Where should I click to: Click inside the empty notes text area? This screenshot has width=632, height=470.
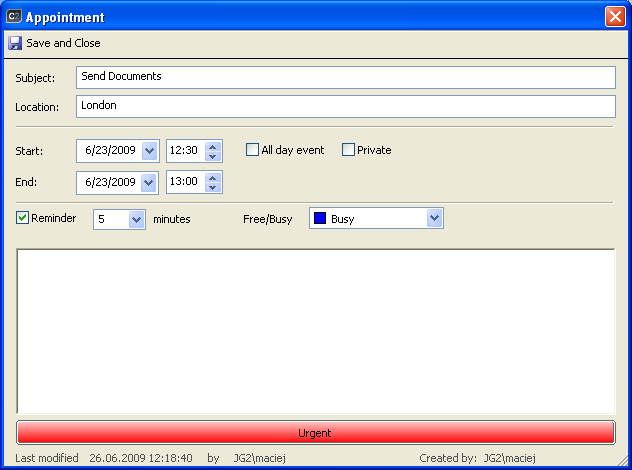316,331
